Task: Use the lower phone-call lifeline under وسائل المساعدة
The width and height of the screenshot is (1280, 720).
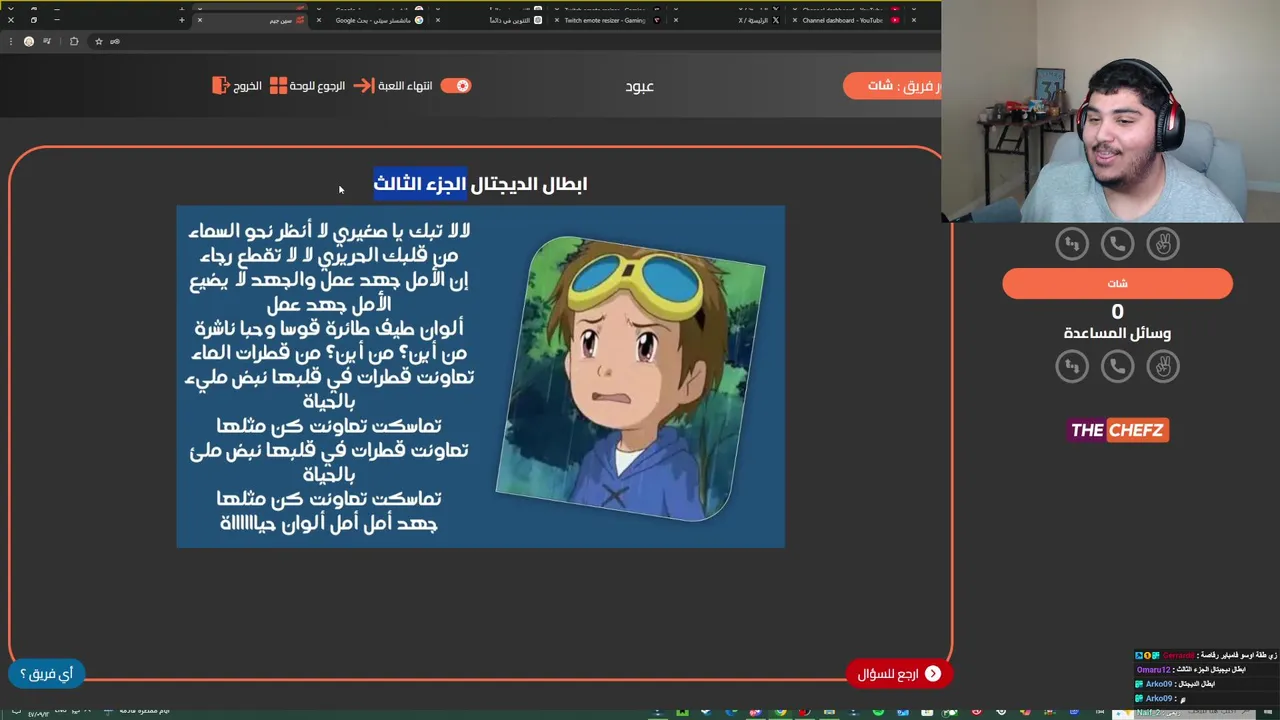Action: coord(1117,366)
